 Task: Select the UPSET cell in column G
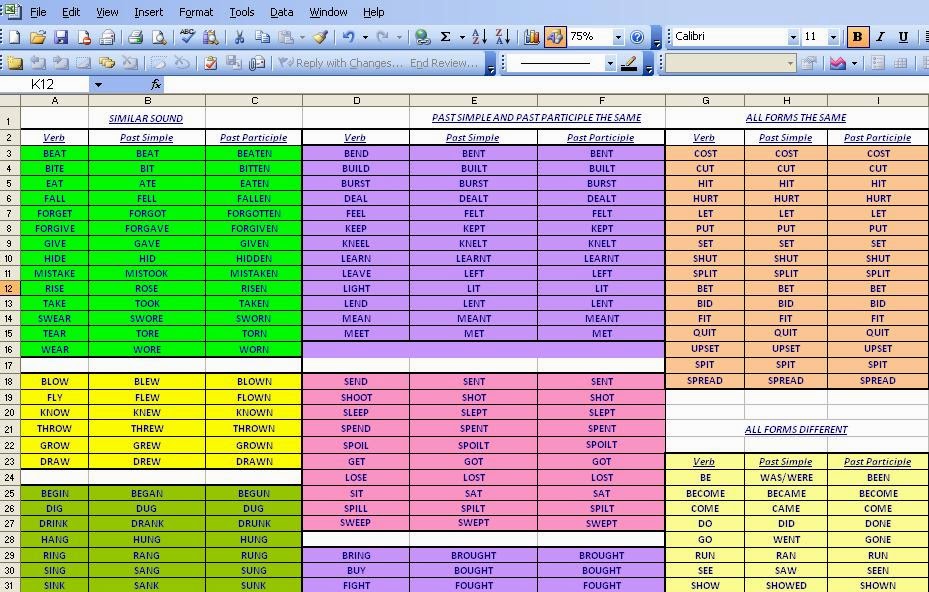coord(704,349)
